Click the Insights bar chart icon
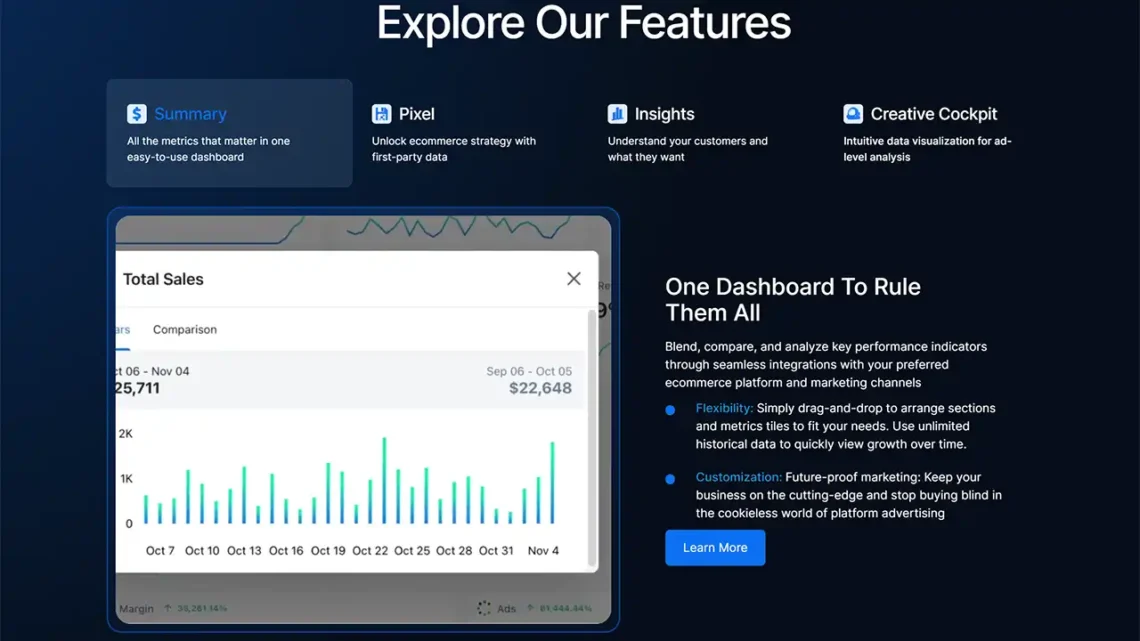The height and width of the screenshot is (641, 1140). pos(617,113)
